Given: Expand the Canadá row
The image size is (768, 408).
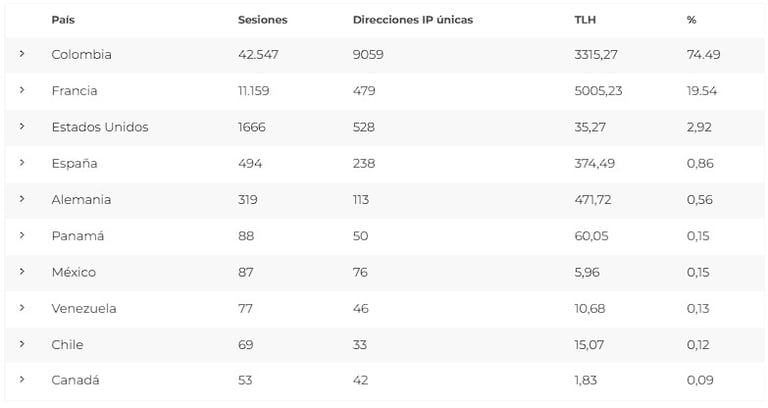Looking at the screenshot, I should (x=22, y=380).
